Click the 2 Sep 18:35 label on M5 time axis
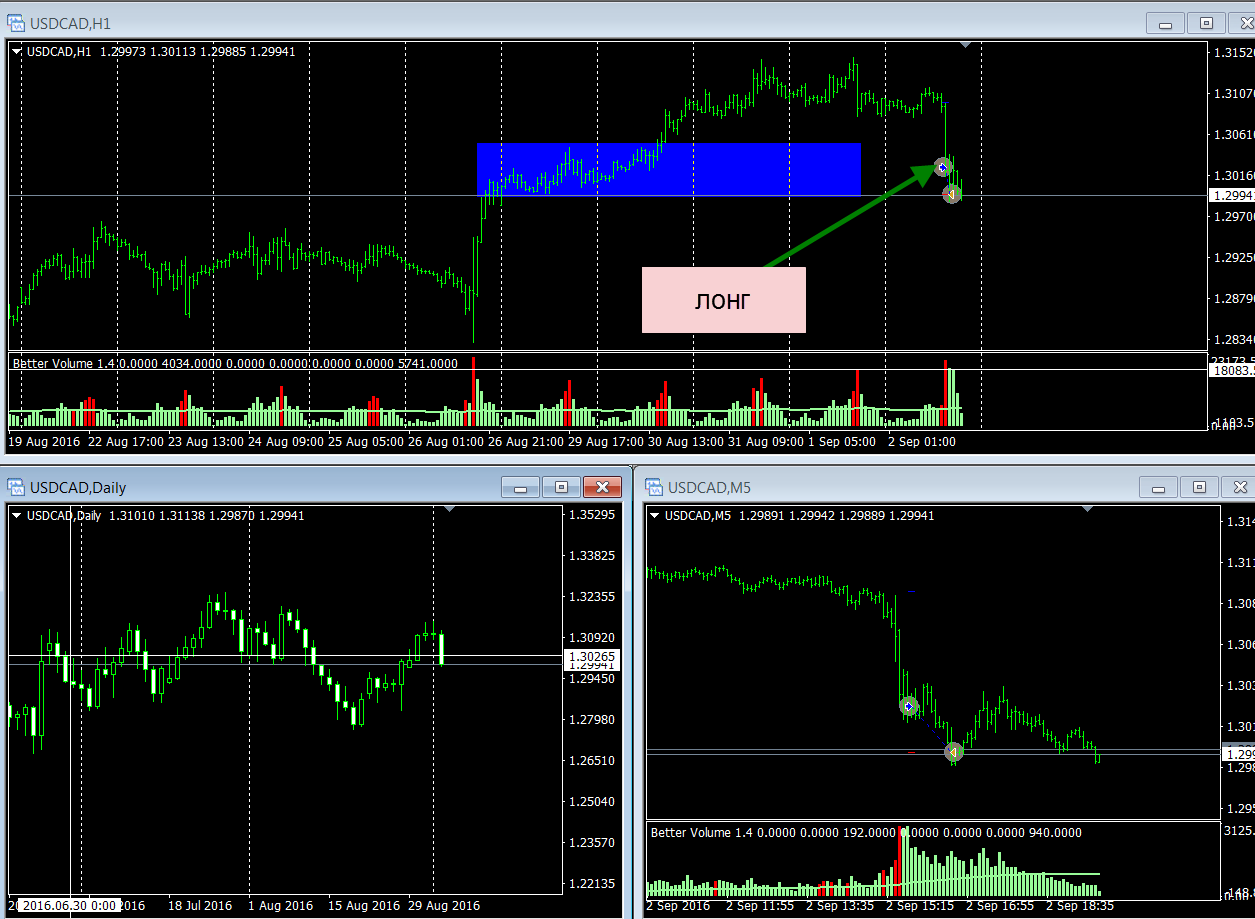This screenshot has width=1255, height=919. coord(1080,906)
